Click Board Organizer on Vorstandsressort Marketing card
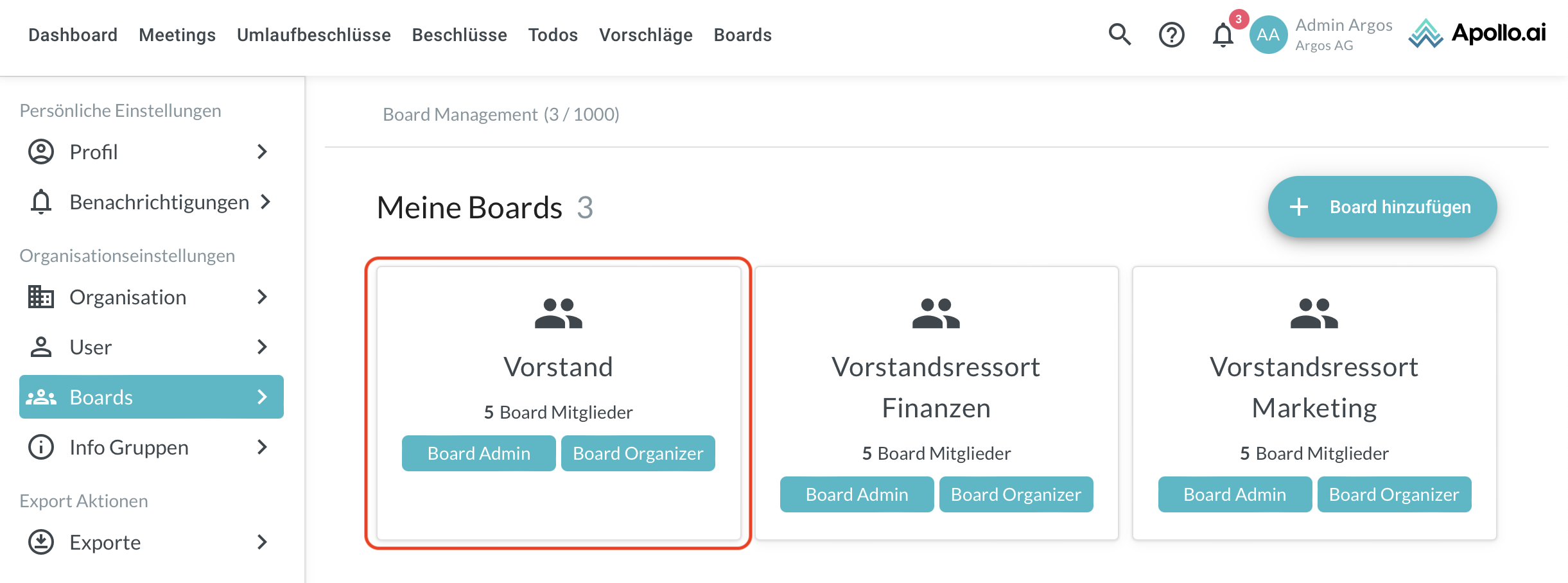Image resolution: width=1568 pixels, height=583 pixels. (1394, 494)
